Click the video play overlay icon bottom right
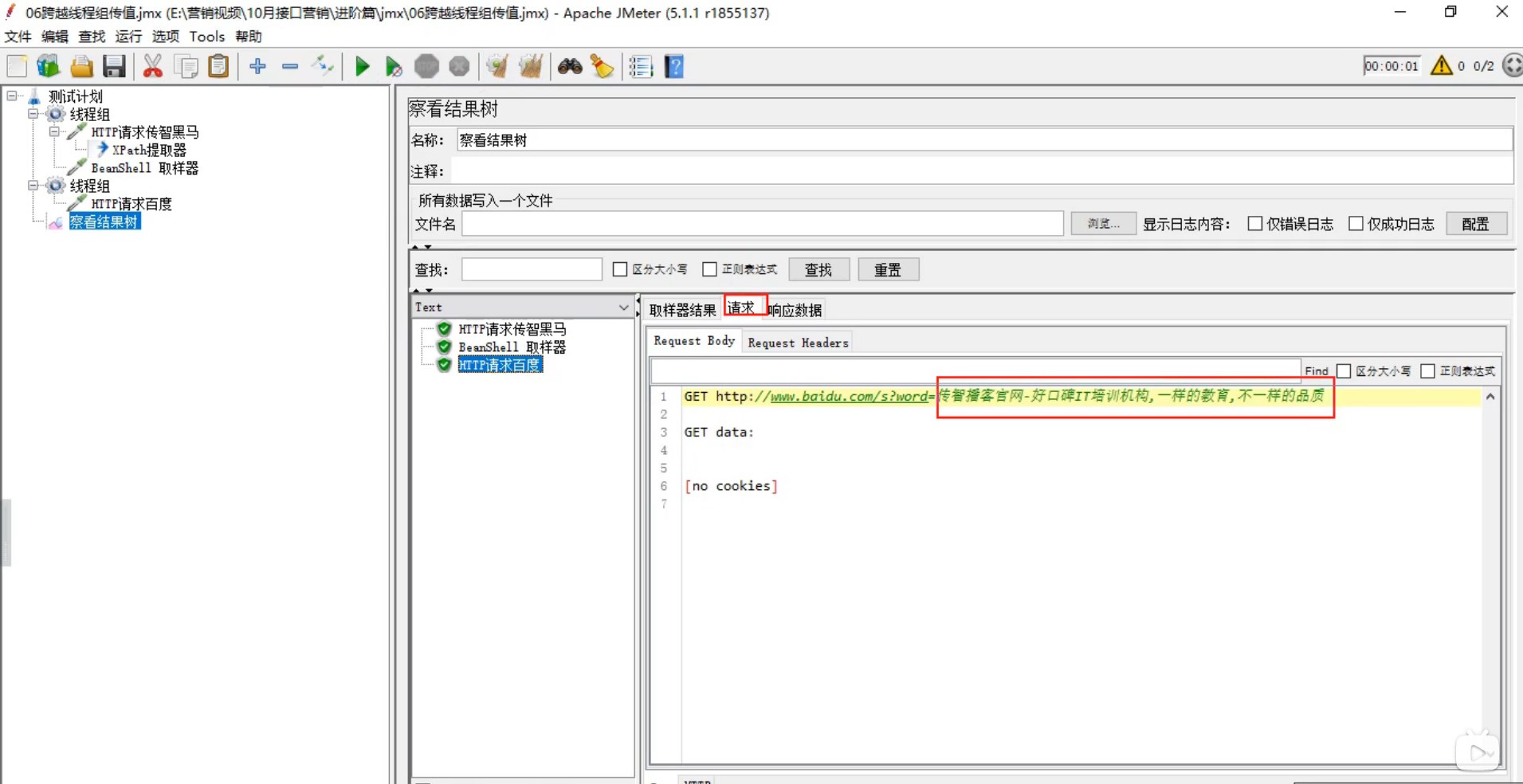The height and width of the screenshot is (784, 1523). pos(1478,751)
